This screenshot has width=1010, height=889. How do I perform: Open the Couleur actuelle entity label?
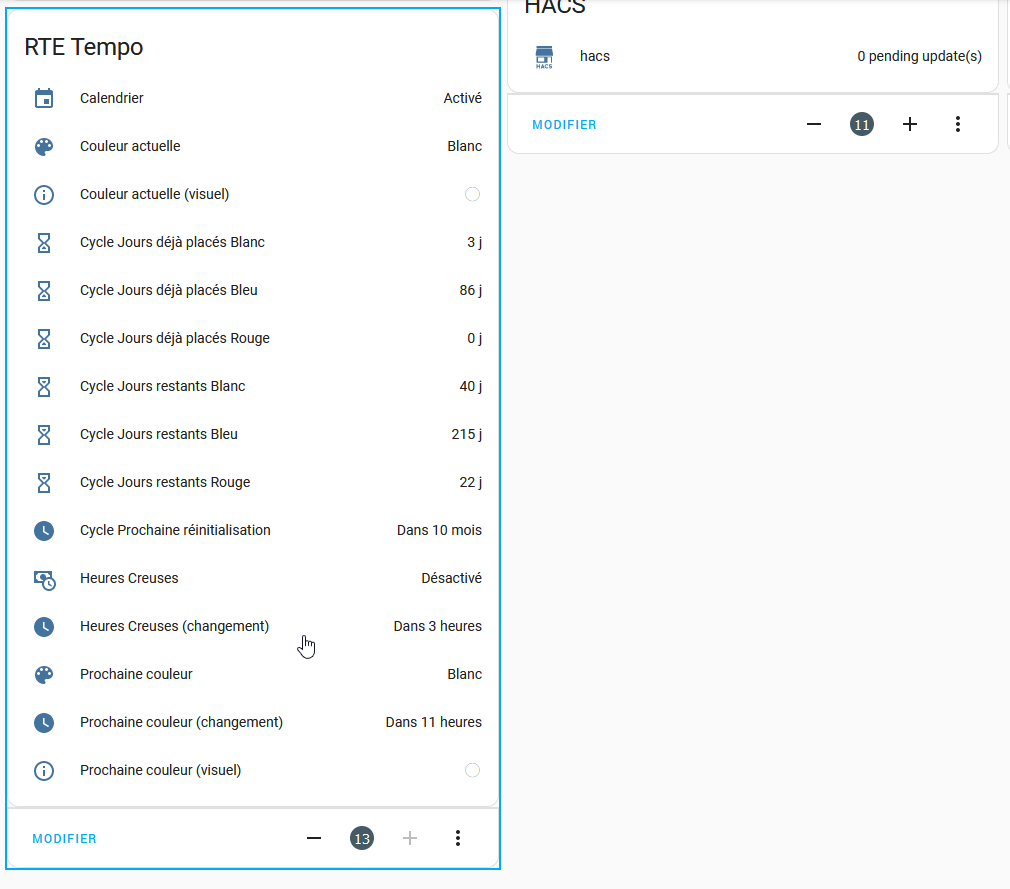click(130, 146)
